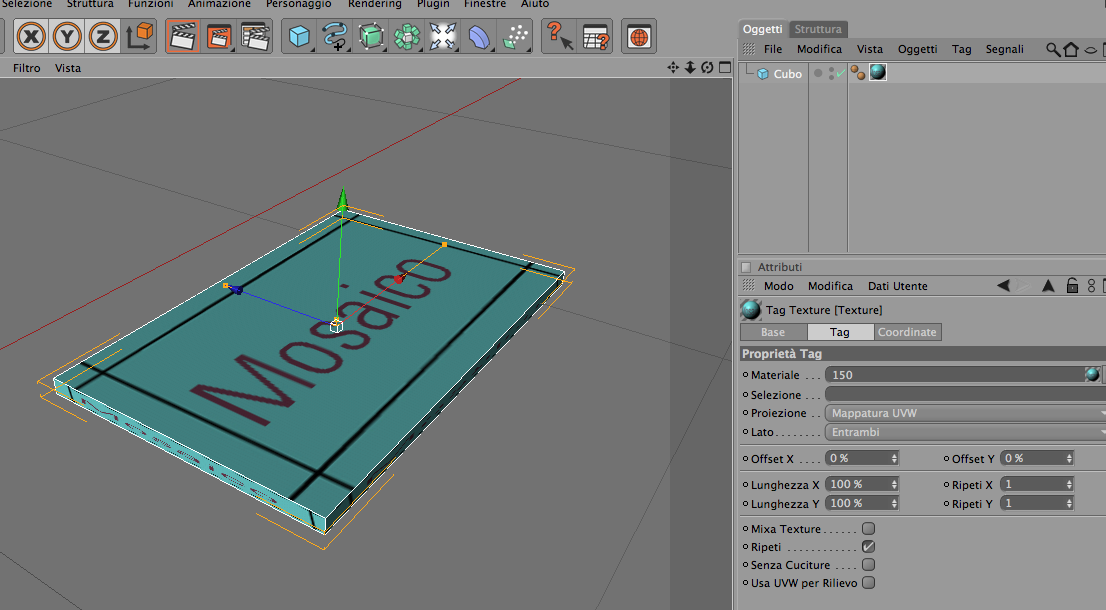This screenshot has width=1106, height=610.
Task: Open the render settings icon
Action: tap(255, 37)
